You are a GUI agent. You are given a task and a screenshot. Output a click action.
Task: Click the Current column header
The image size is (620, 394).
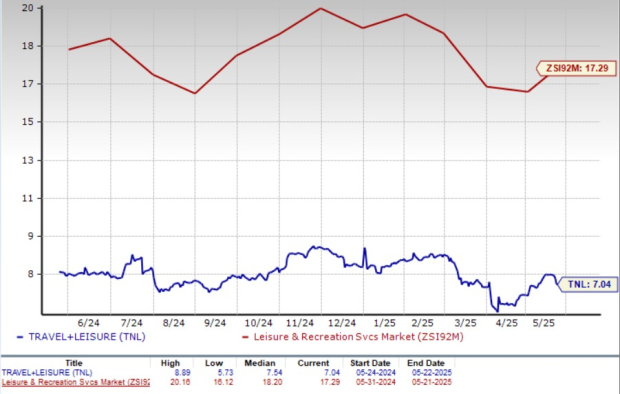pyautogui.click(x=314, y=363)
